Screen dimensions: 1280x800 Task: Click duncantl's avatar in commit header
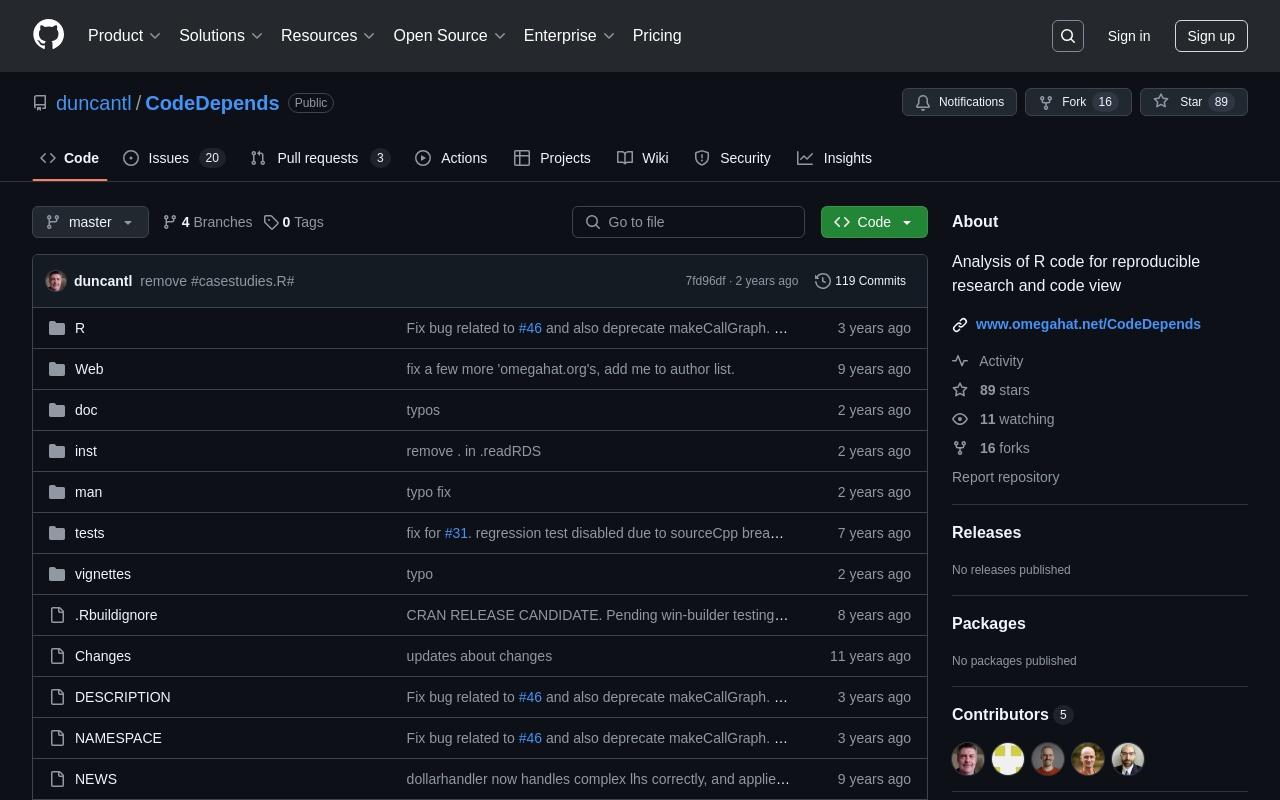[x=56, y=281]
